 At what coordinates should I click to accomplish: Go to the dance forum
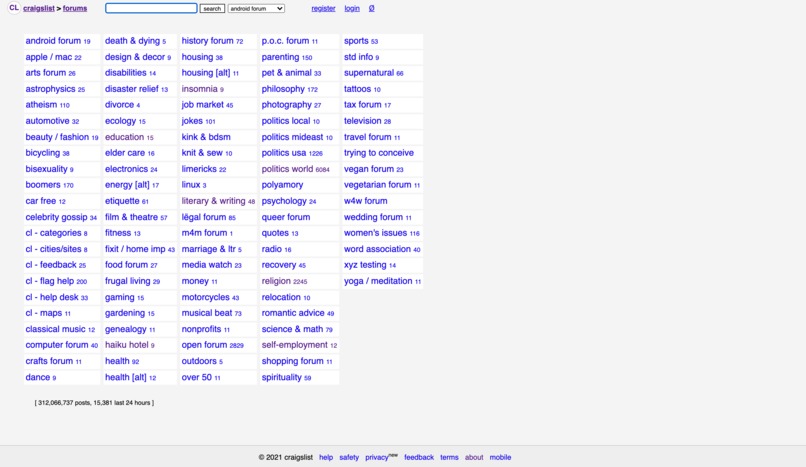38,377
